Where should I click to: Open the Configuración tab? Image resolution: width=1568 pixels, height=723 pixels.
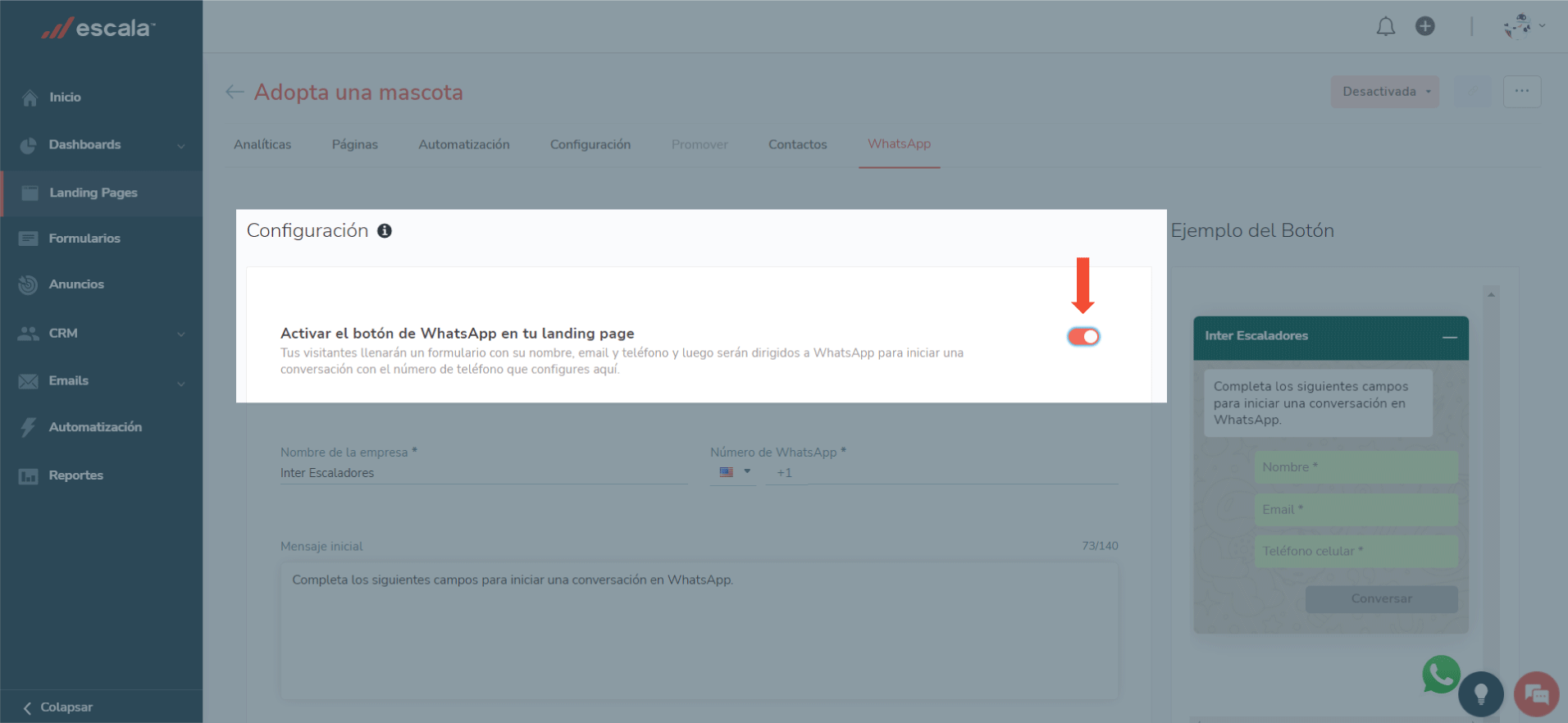click(590, 144)
